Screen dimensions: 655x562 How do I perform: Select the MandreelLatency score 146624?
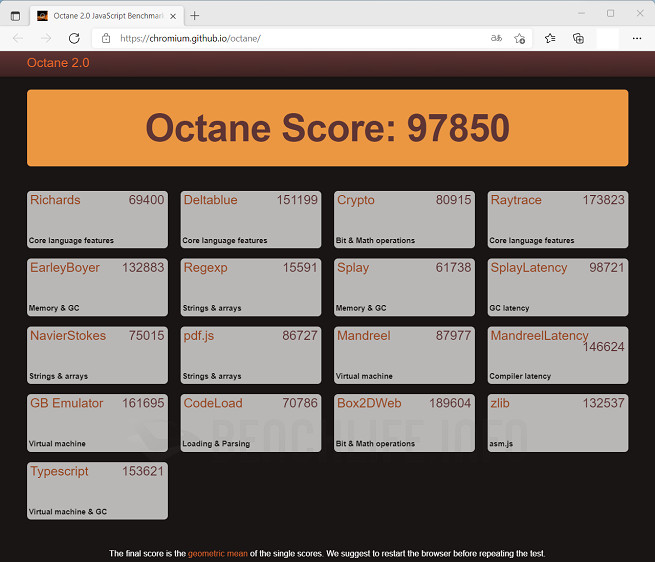(604, 347)
